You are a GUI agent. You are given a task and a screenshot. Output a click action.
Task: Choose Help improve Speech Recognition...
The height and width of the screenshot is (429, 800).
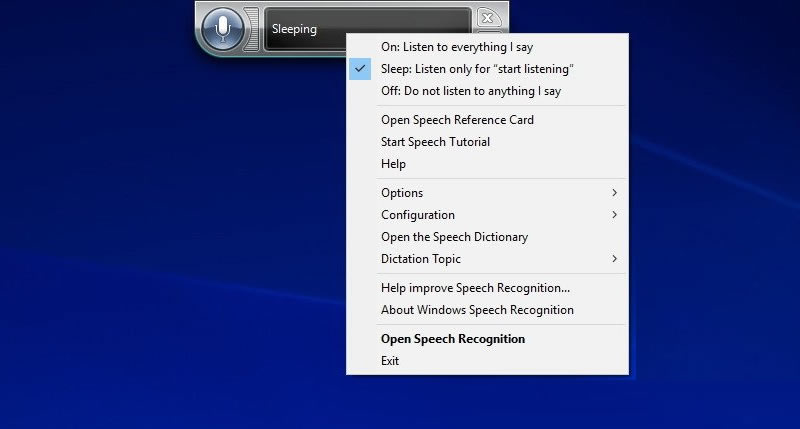487,288
